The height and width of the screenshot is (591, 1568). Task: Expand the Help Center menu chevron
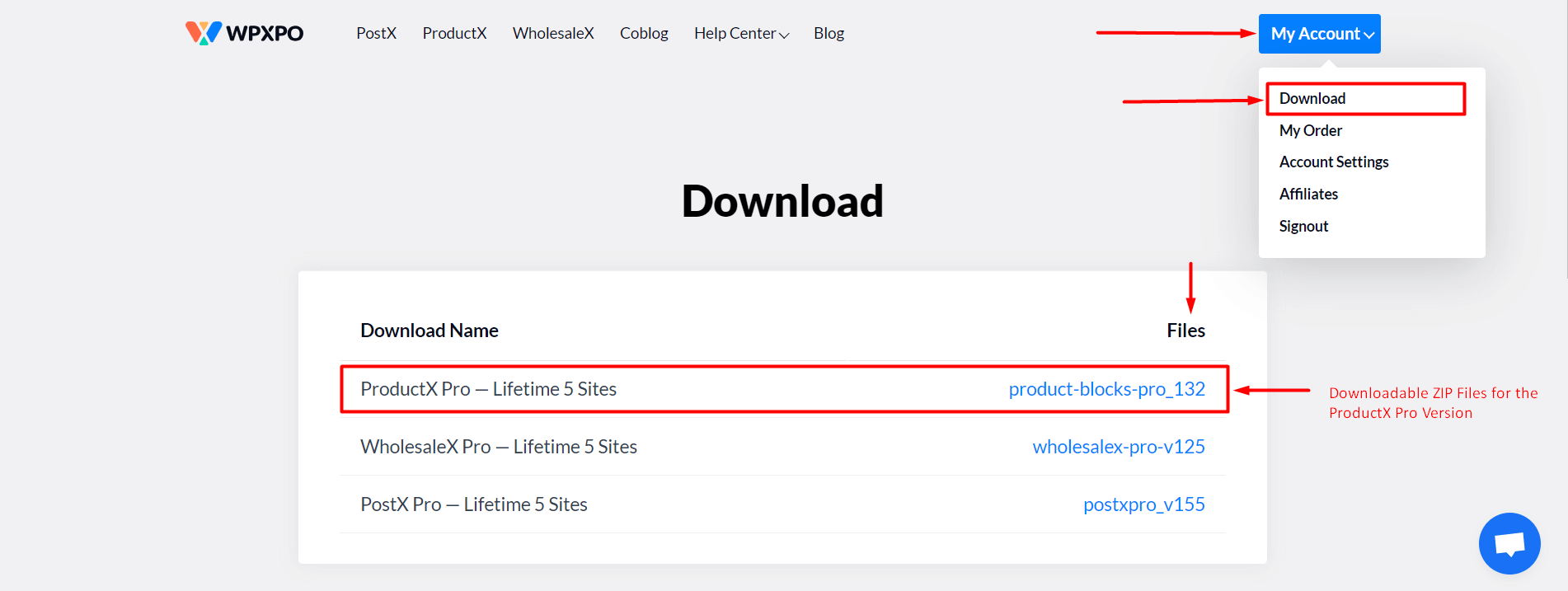(784, 35)
